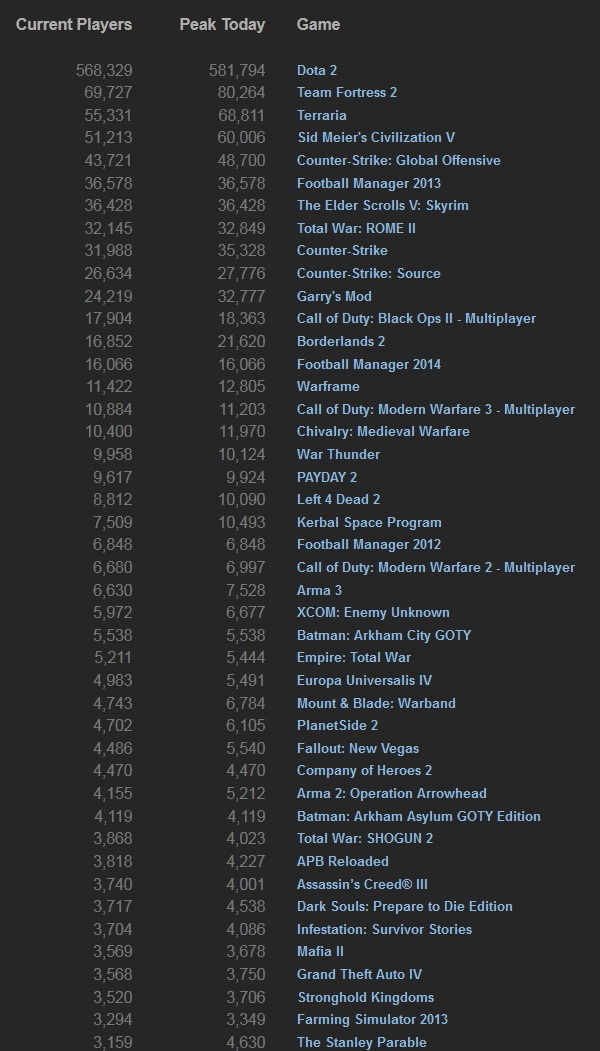600x1051 pixels.
Task: Open Counter-Strike: Global Offensive link
Action: click(398, 160)
